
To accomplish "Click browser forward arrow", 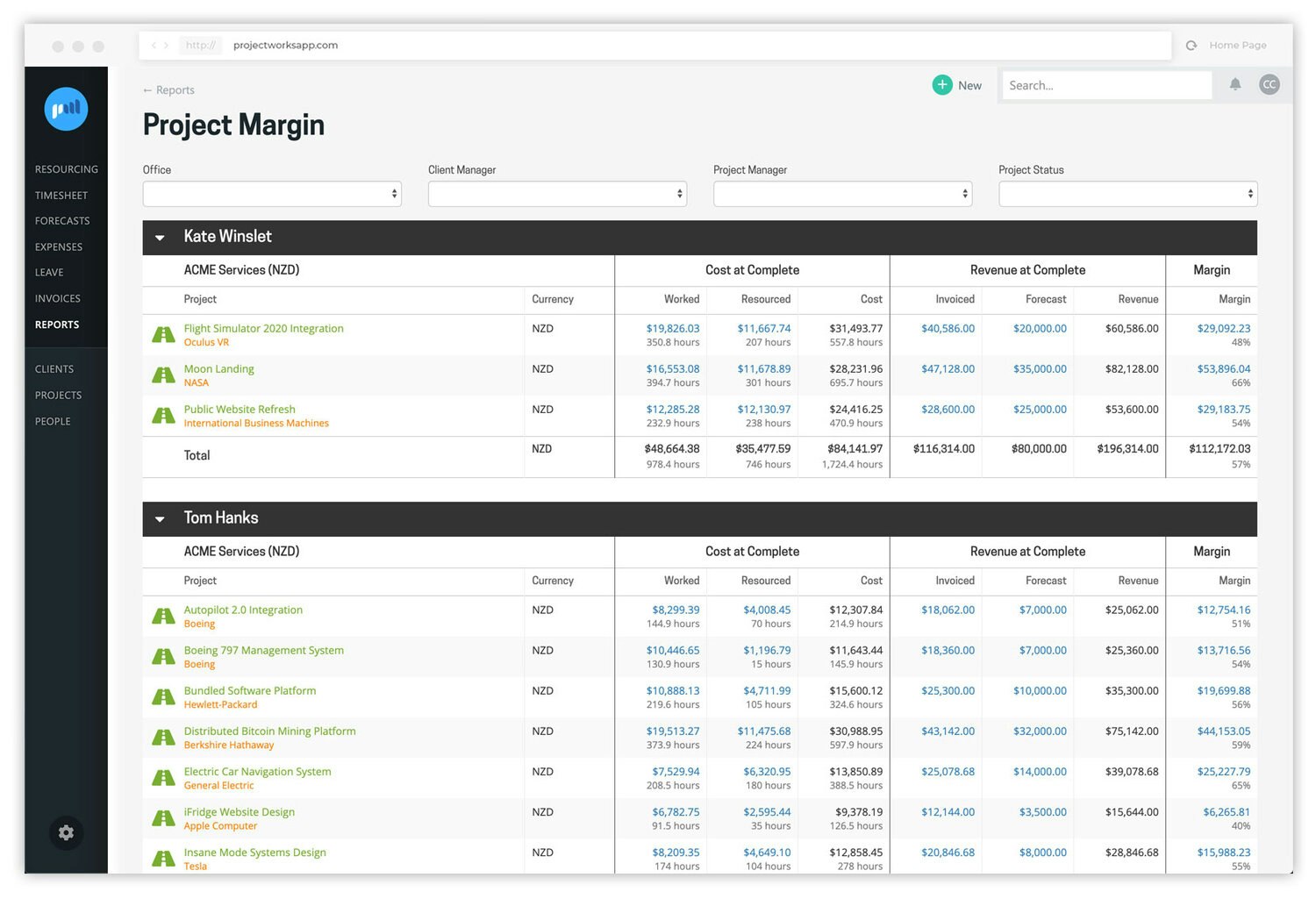I will (167, 46).
